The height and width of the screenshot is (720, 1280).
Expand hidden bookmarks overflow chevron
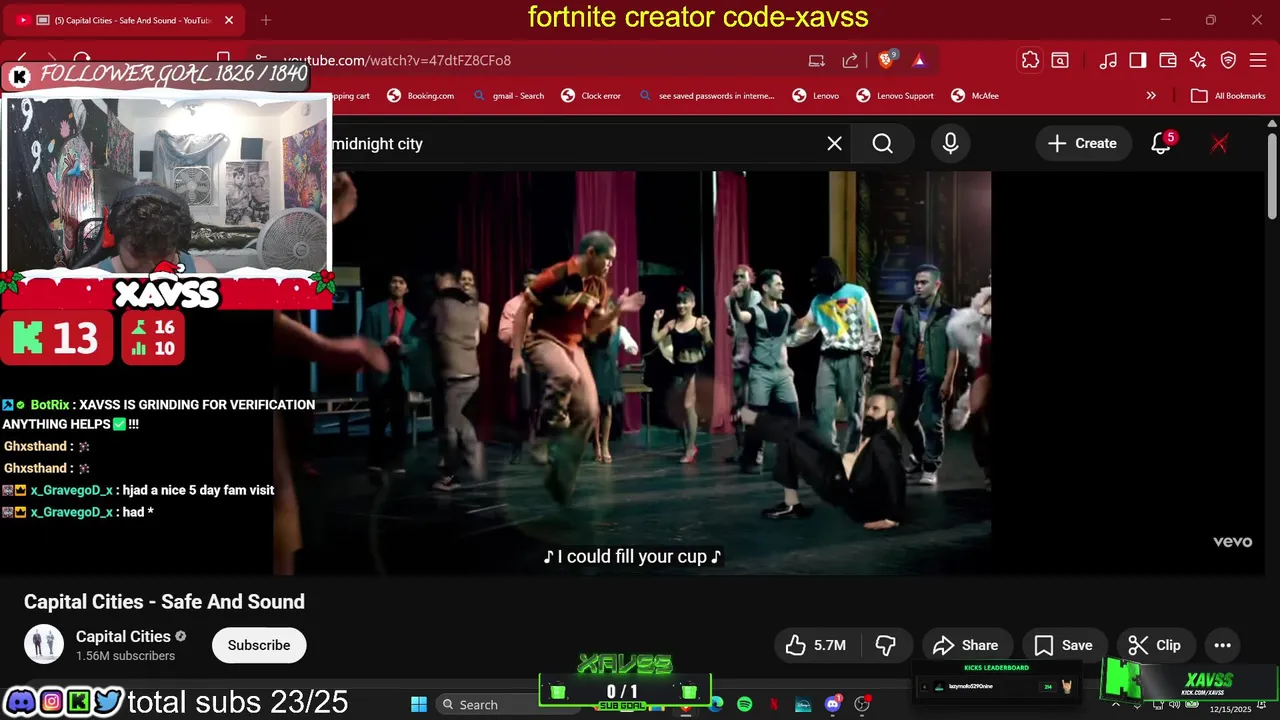coord(1151,96)
